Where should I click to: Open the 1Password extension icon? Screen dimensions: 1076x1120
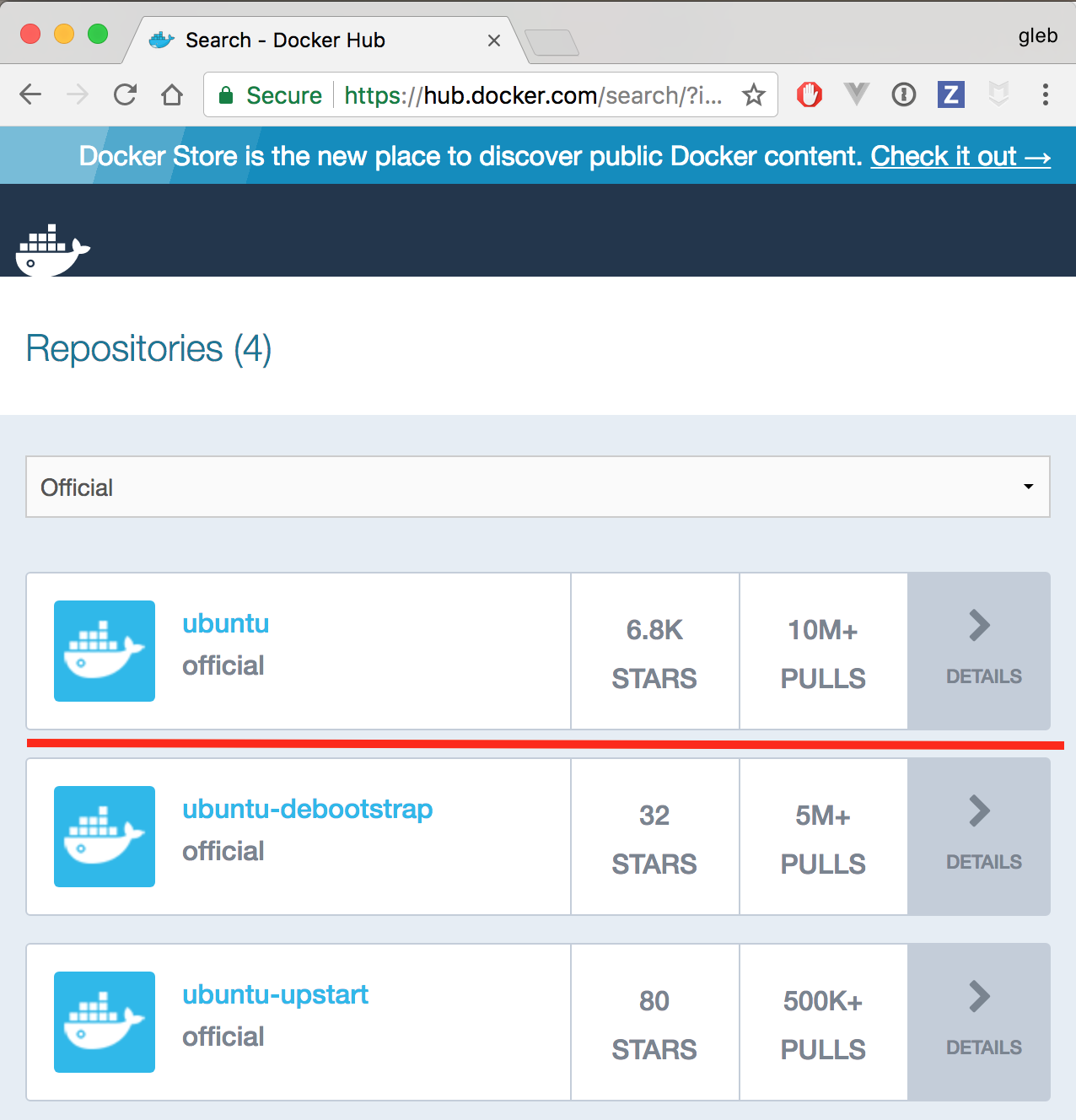(904, 94)
